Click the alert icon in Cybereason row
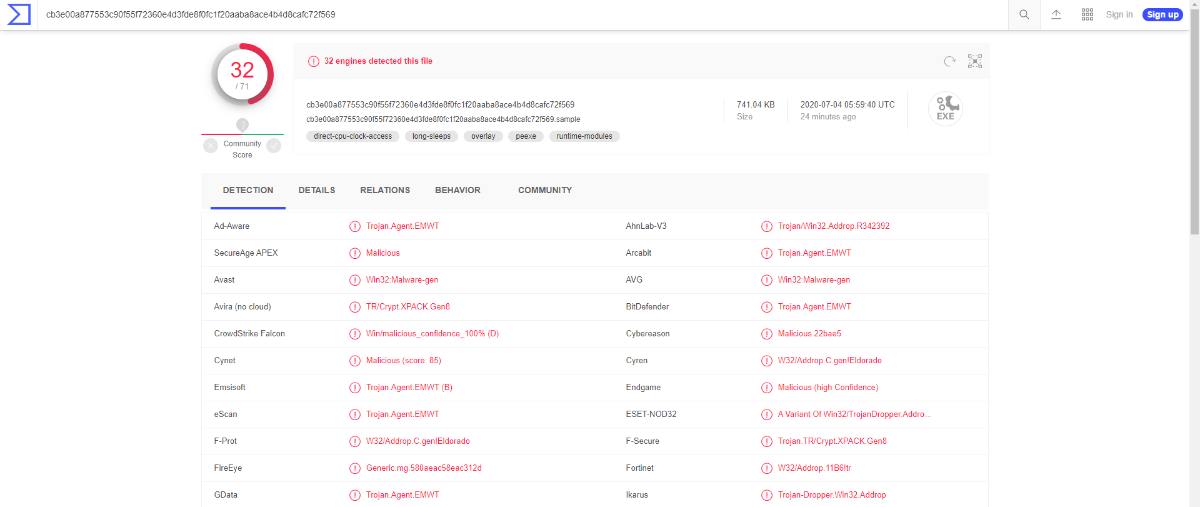The width and height of the screenshot is (1200, 507). click(767, 333)
